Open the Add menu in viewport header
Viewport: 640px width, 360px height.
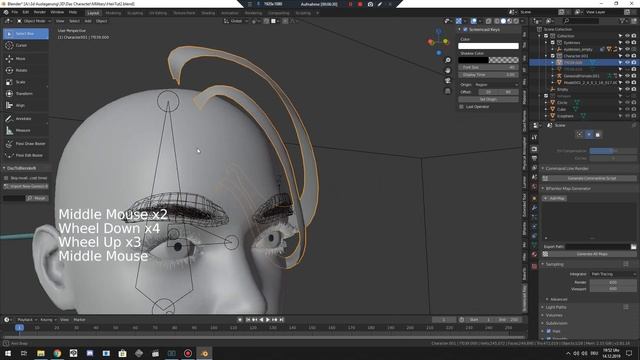88,21
